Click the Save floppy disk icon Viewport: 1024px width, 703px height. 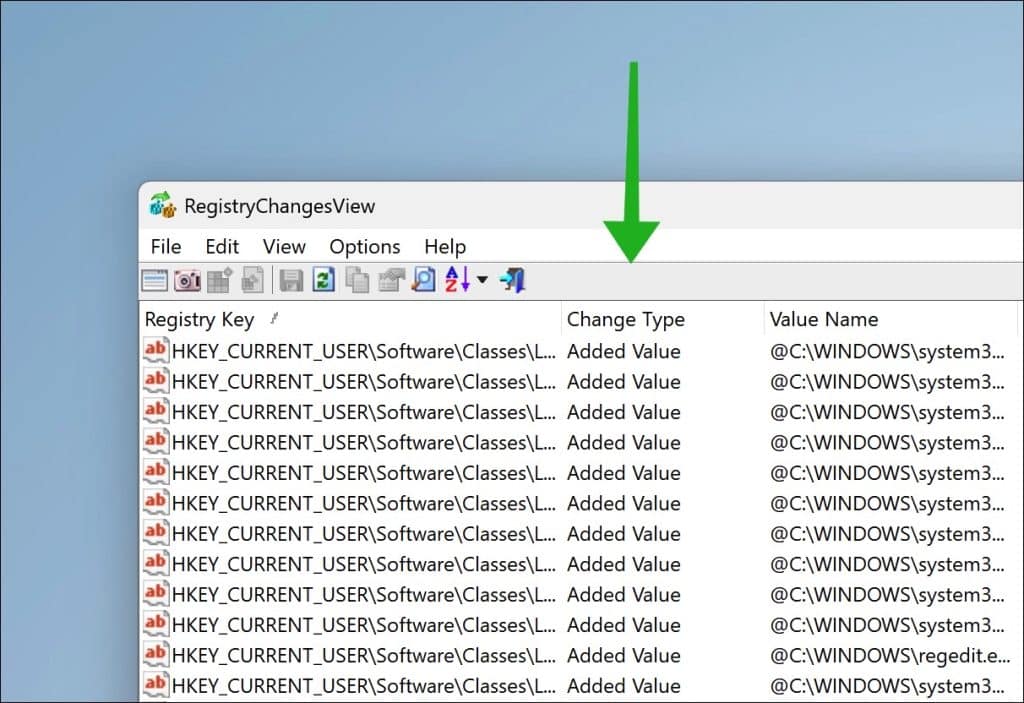coord(291,281)
